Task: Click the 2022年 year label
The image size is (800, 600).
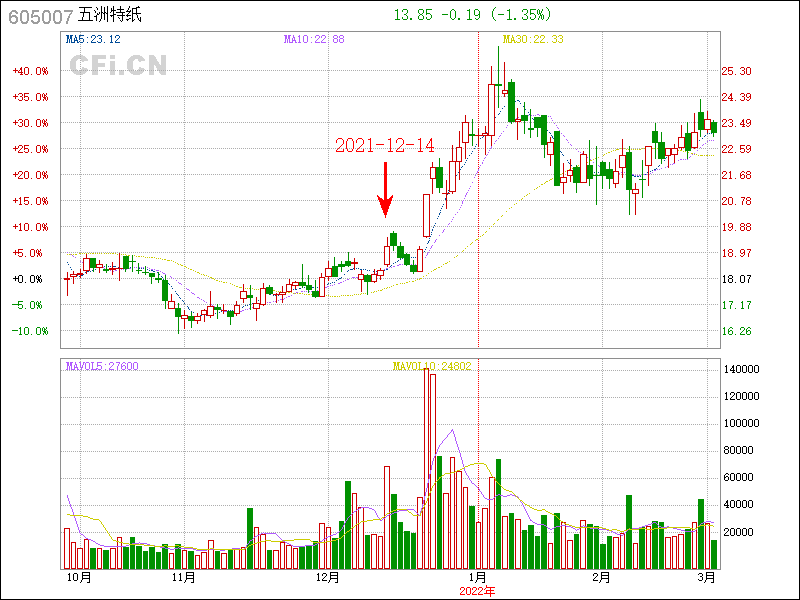Action: point(477,591)
